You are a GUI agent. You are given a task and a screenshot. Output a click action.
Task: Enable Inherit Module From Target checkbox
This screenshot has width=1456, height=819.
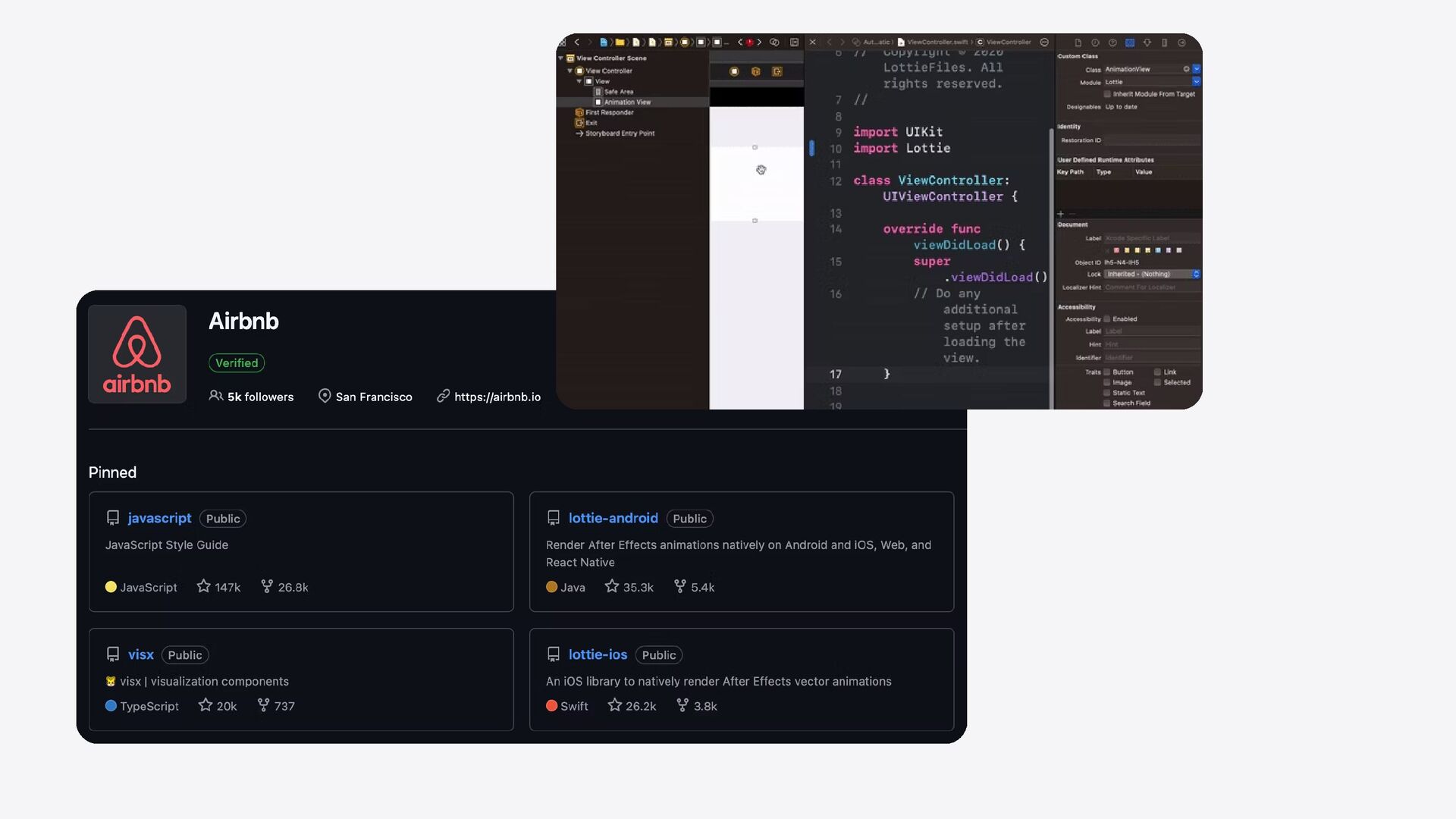click(1107, 94)
